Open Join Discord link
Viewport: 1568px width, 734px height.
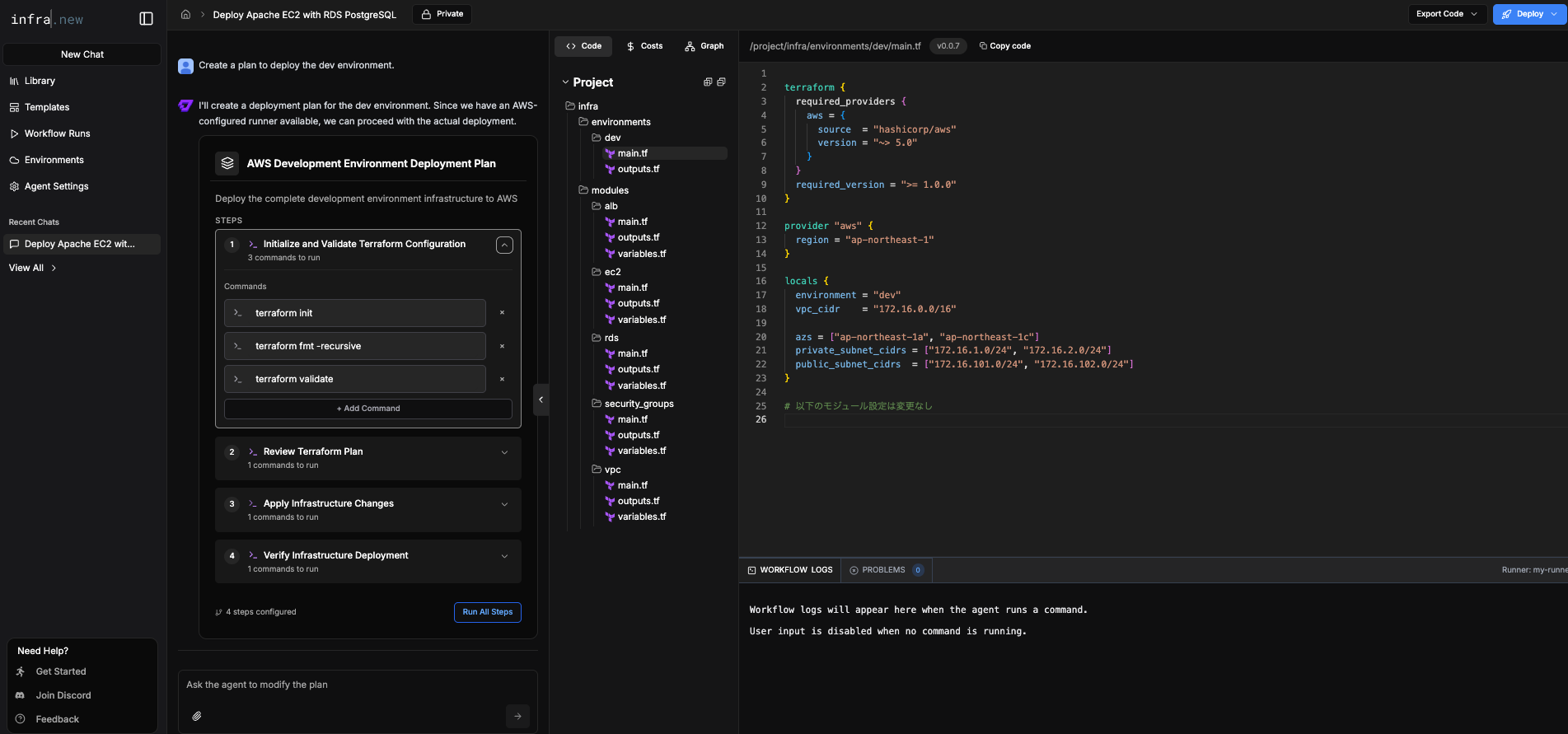pos(63,695)
